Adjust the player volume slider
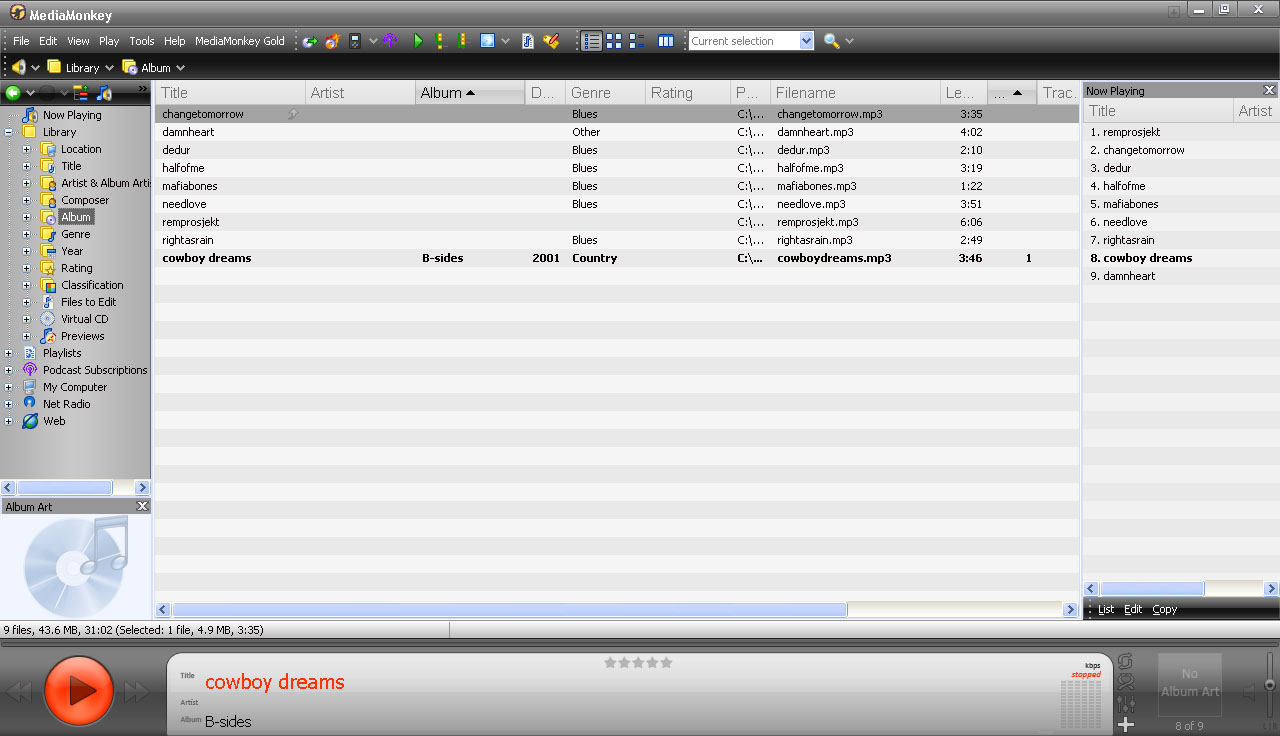 pos(1270,686)
